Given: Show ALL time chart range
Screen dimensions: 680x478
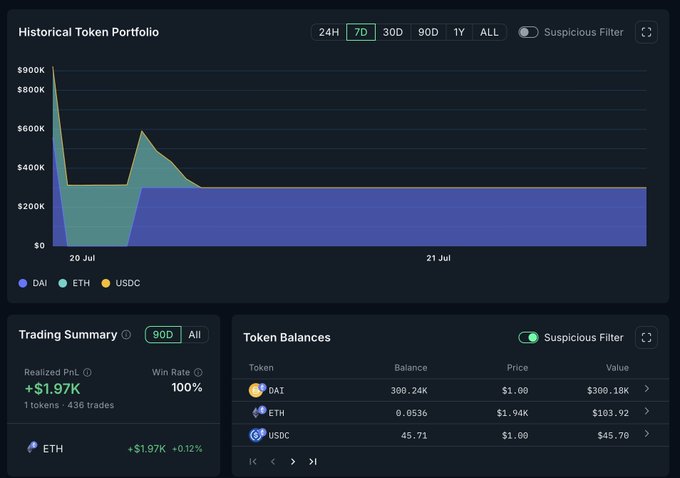Looking at the screenshot, I should tap(489, 32).
